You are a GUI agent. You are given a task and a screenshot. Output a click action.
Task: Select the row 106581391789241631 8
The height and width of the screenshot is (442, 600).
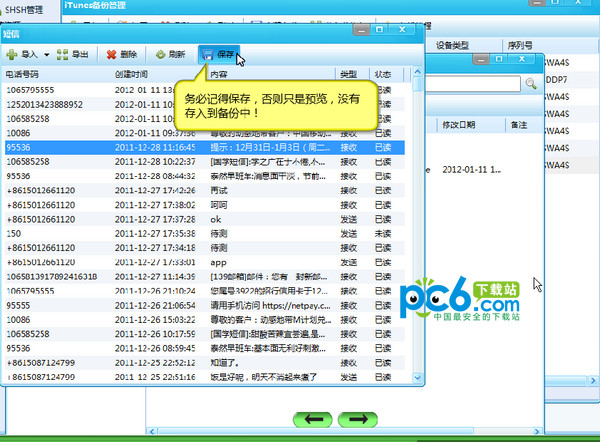[205, 277]
